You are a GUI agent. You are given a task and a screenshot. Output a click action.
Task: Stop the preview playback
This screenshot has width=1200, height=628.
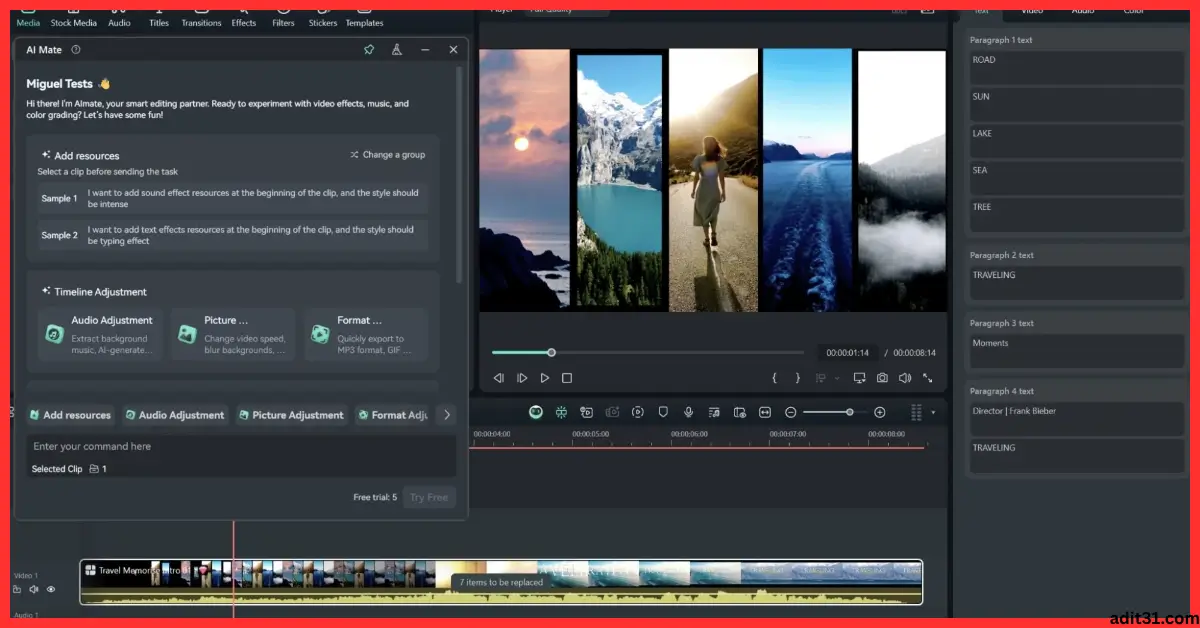click(567, 378)
